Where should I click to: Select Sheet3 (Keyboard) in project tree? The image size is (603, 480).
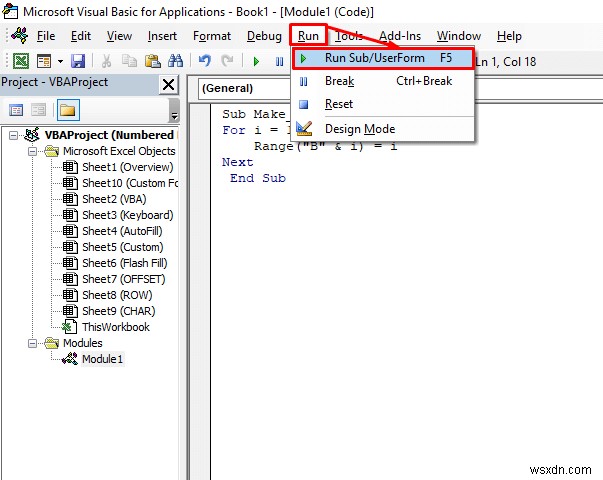[x=128, y=215]
